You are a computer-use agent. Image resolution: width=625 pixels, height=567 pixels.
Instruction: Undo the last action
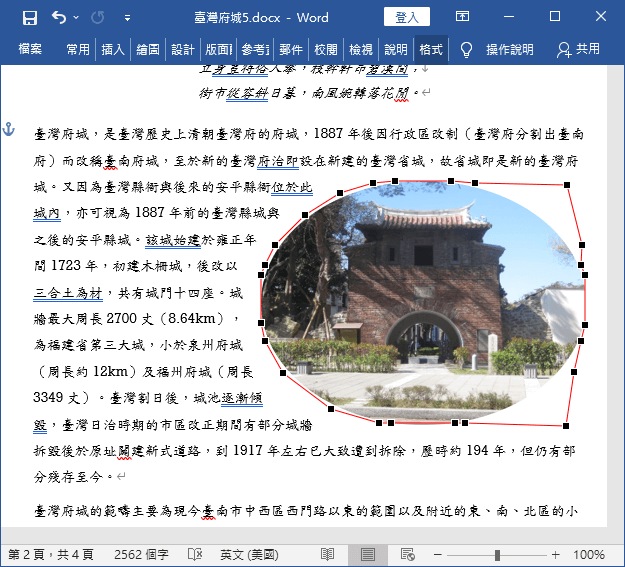(x=59, y=18)
